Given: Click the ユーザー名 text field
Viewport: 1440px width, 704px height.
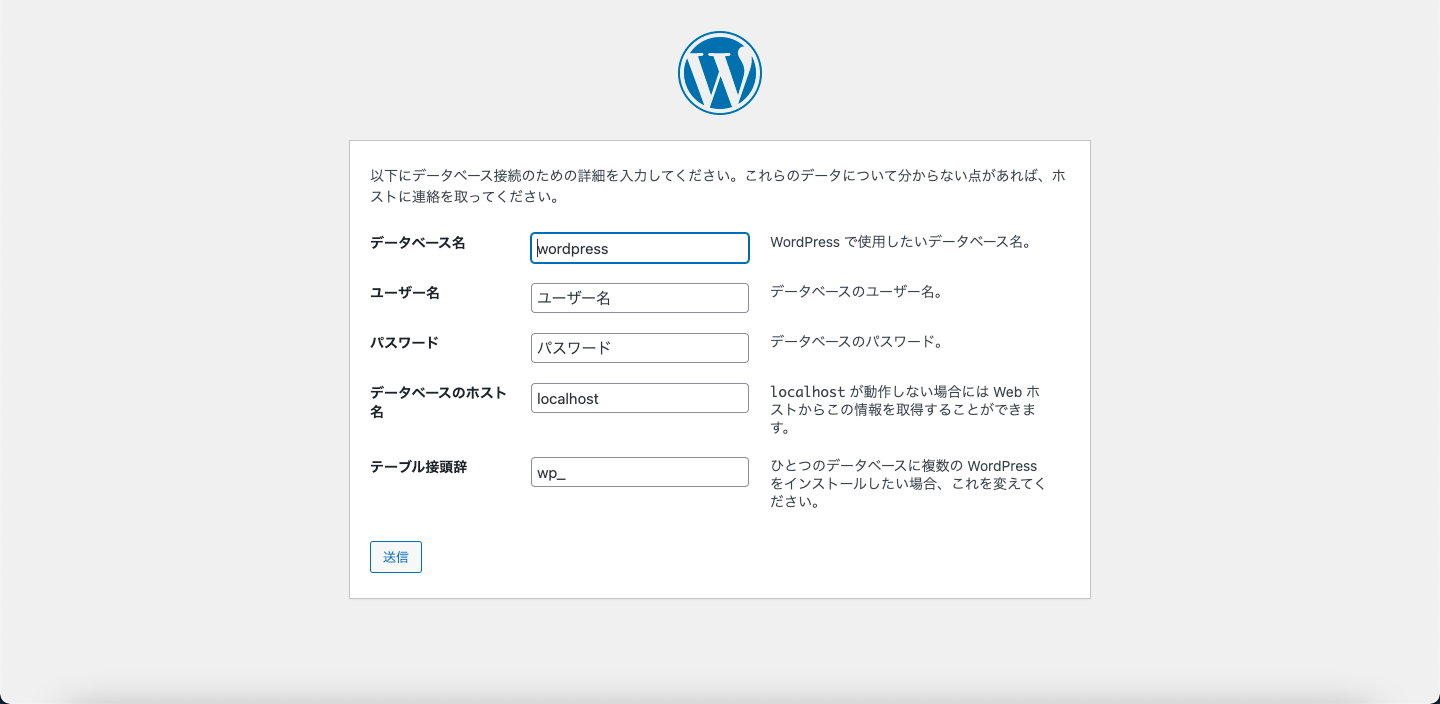Looking at the screenshot, I should coord(640,298).
